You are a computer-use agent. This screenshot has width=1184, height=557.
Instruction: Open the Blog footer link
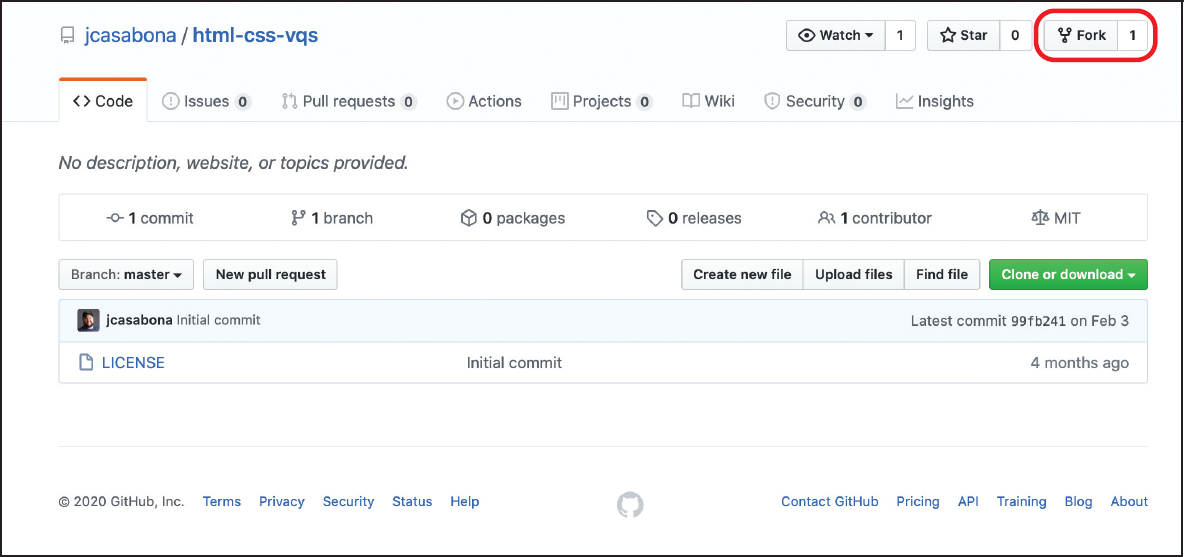click(1078, 501)
